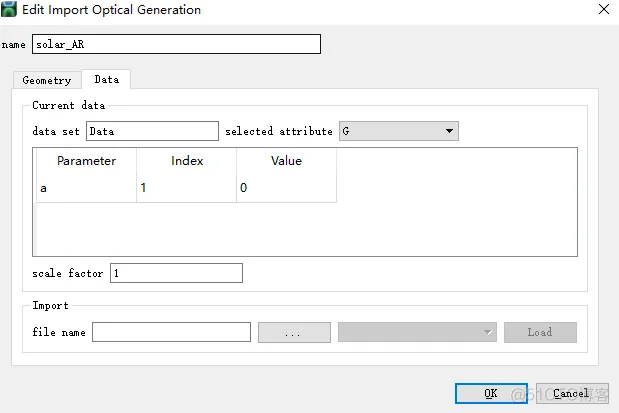Click the Cancel button

[572, 393]
